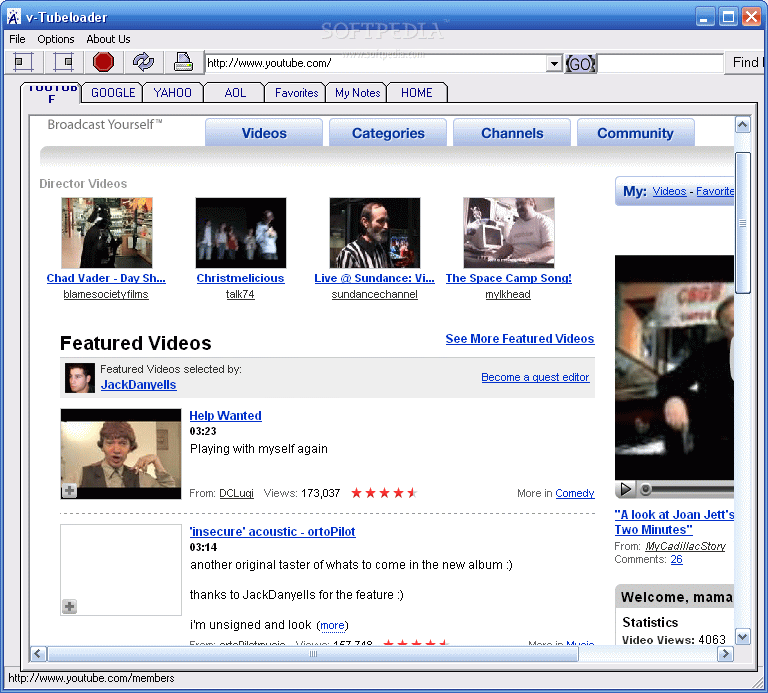The width and height of the screenshot is (768, 693).
Task: Open The Space Camp Song! link
Action: tap(508, 278)
